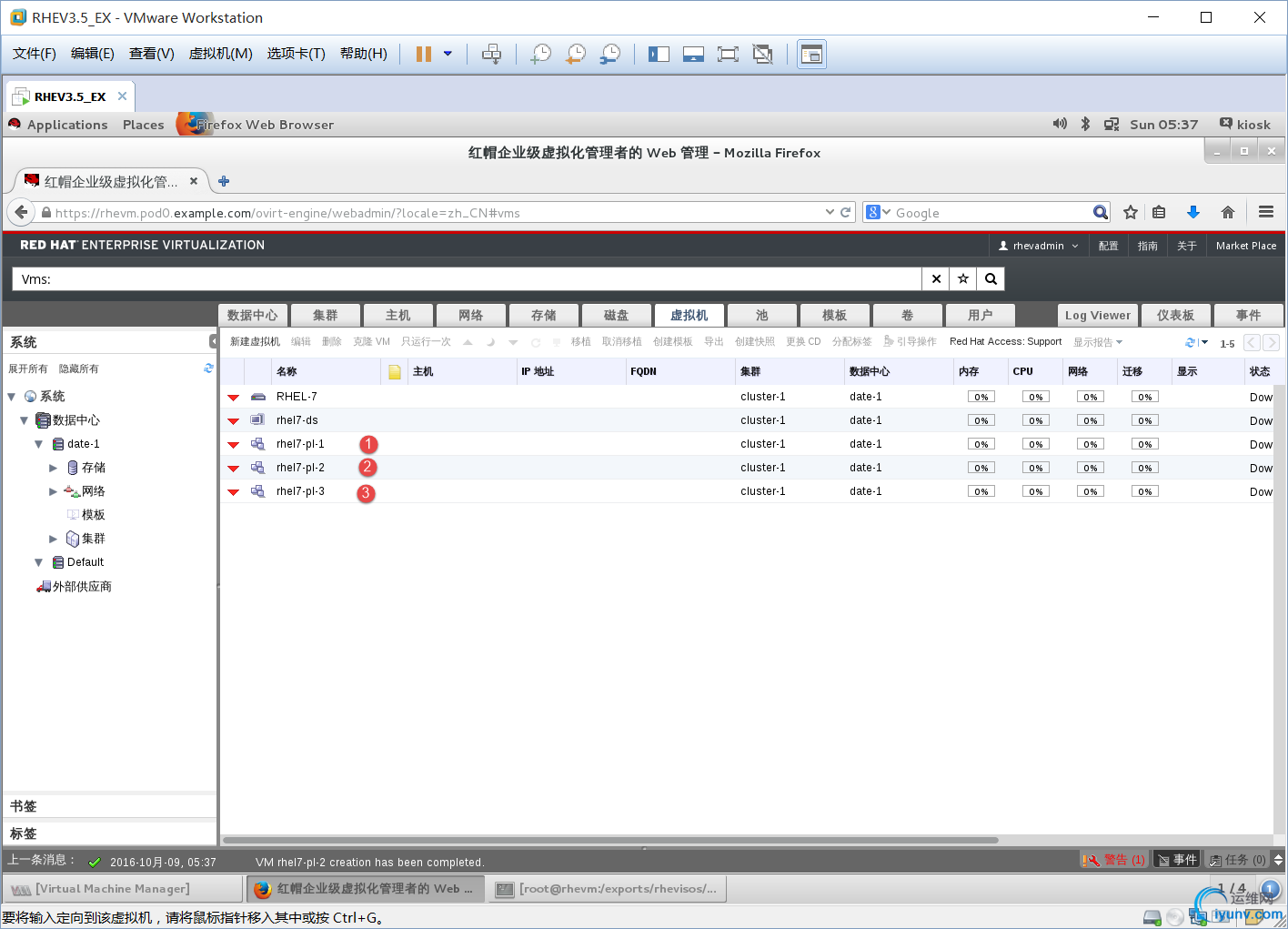Screen dimensions: 1288x929
Task: Revert to snapshot using the clock-arrow icon
Action: point(576,54)
